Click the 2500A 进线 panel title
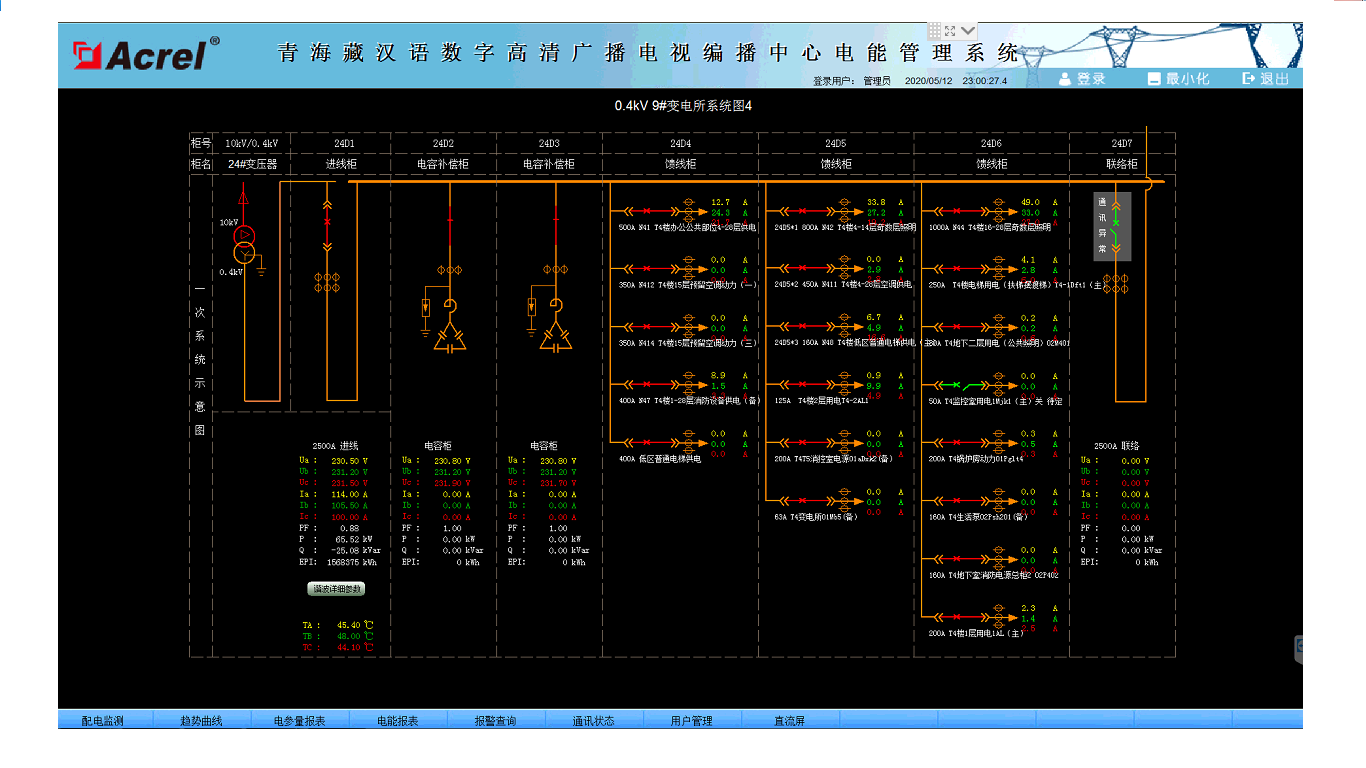1366x768 pixels. coord(335,446)
